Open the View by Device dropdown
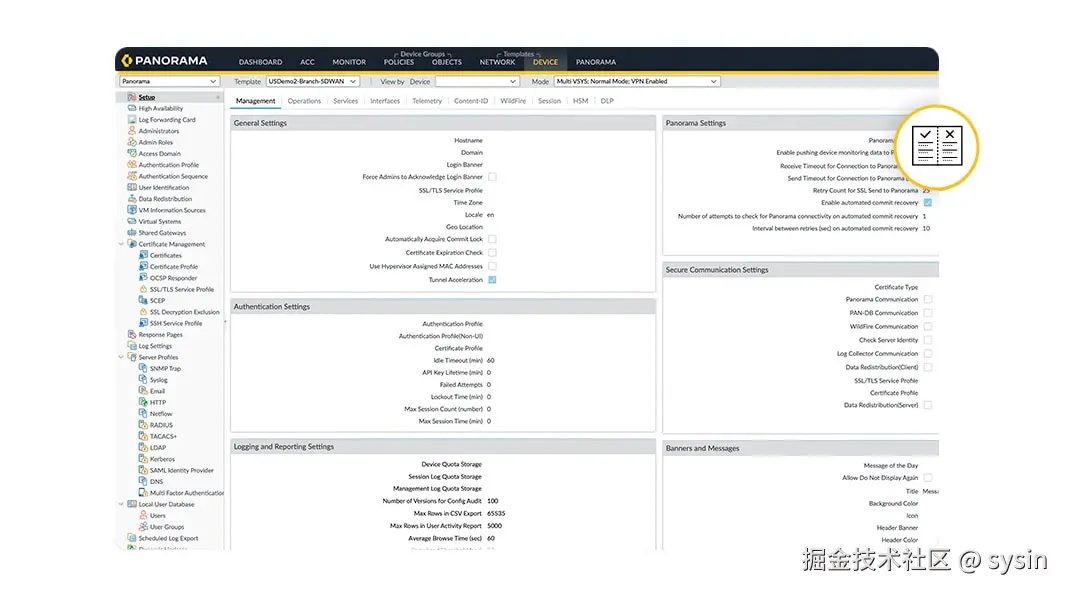 477,81
